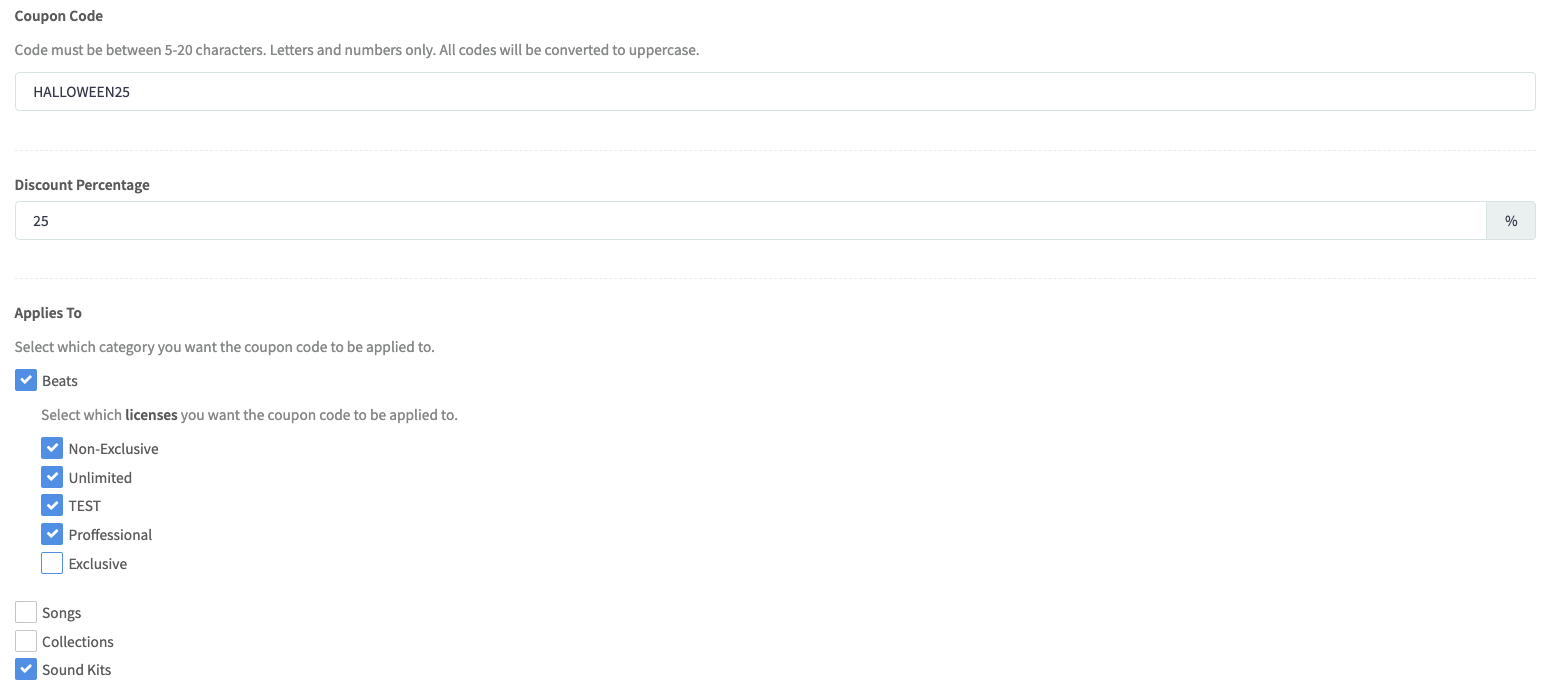Click the 'Select which category' description text
The image size is (1551, 688).
click(x=225, y=347)
